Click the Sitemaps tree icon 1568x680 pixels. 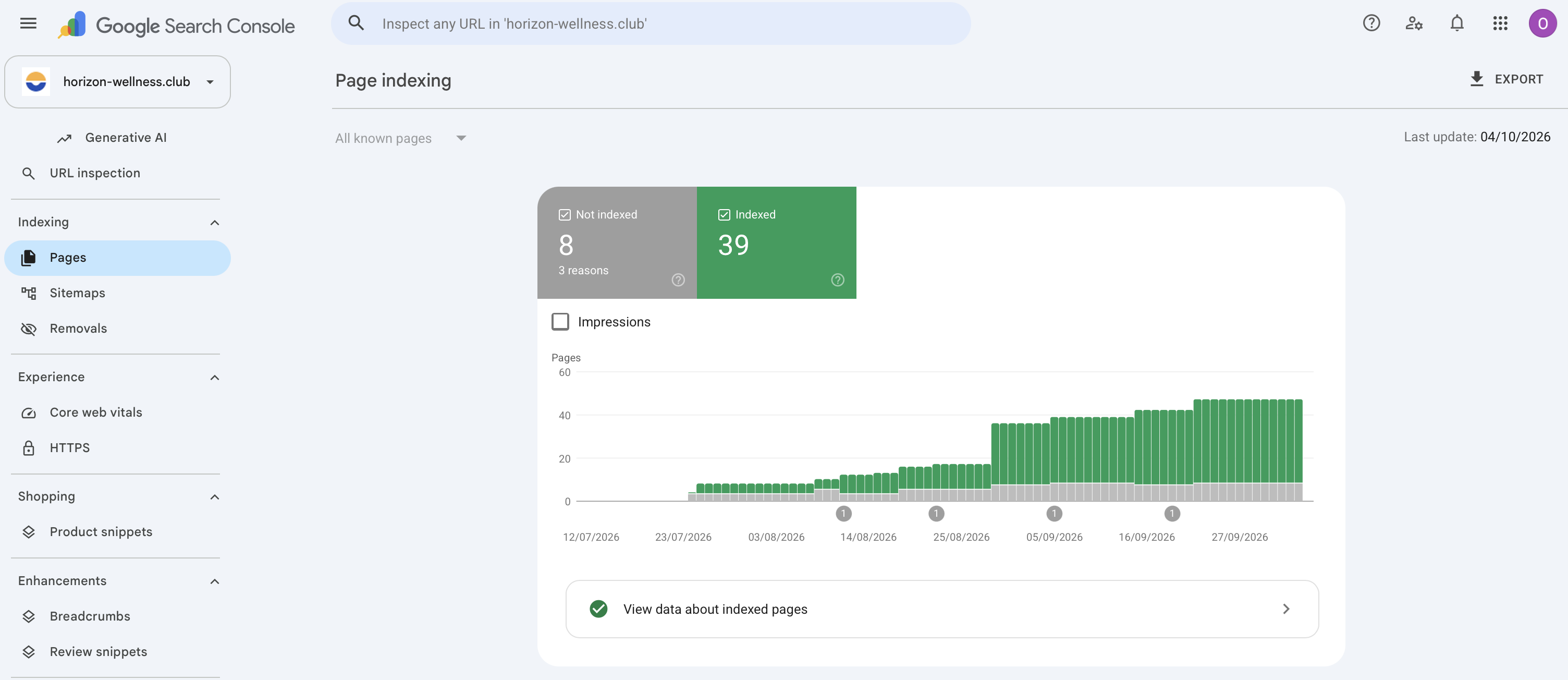click(29, 294)
